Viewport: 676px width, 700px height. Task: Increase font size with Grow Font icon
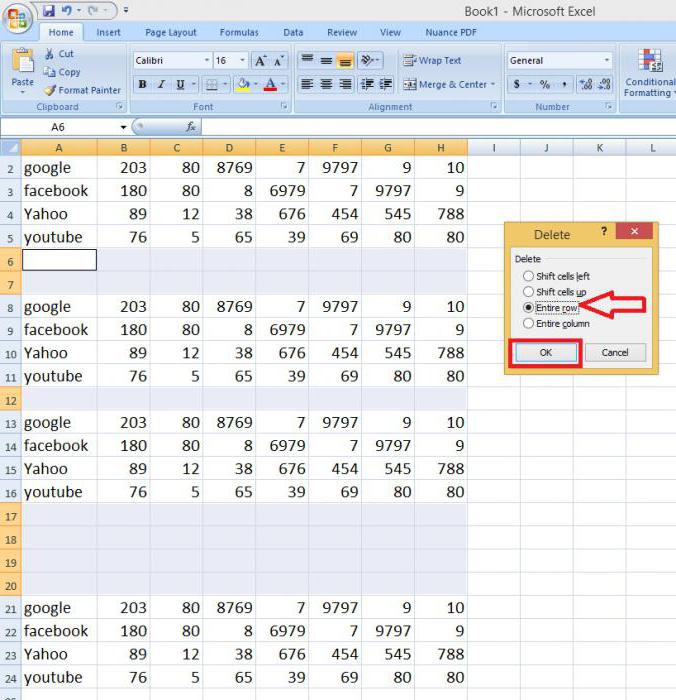(x=261, y=60)
